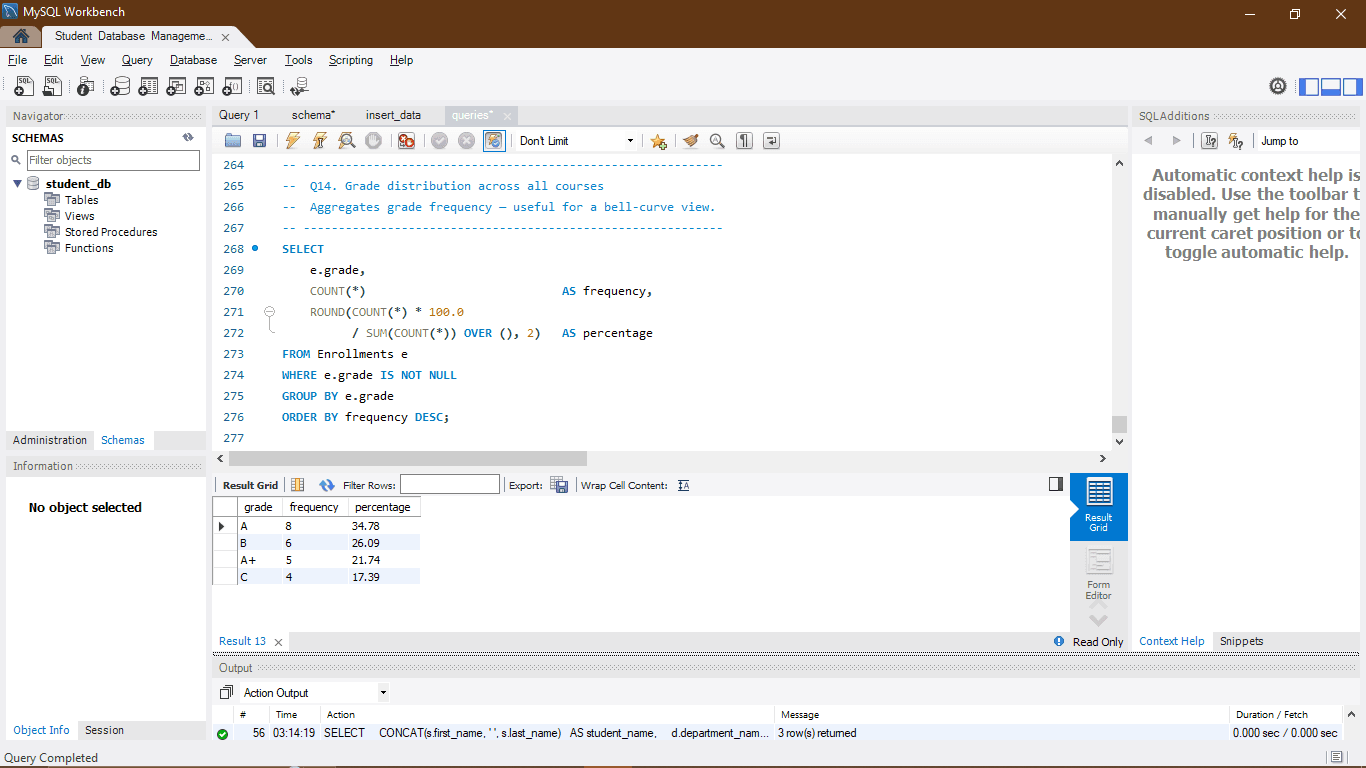Screen dimensions: 1366x768
Task: Open the Don't Limit row limit dropdown
Action: pos(577,141)
